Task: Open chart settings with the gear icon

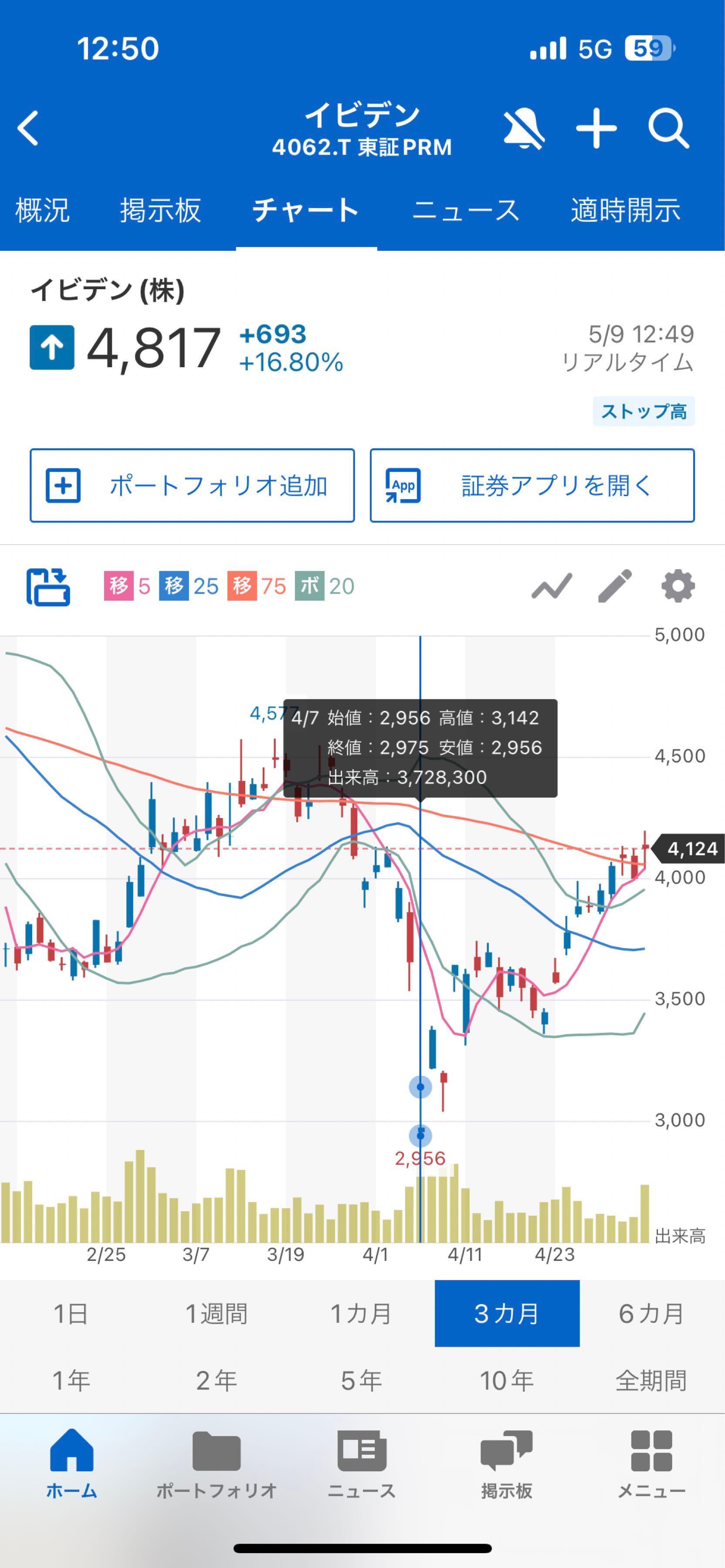Action: coord(678,585)
